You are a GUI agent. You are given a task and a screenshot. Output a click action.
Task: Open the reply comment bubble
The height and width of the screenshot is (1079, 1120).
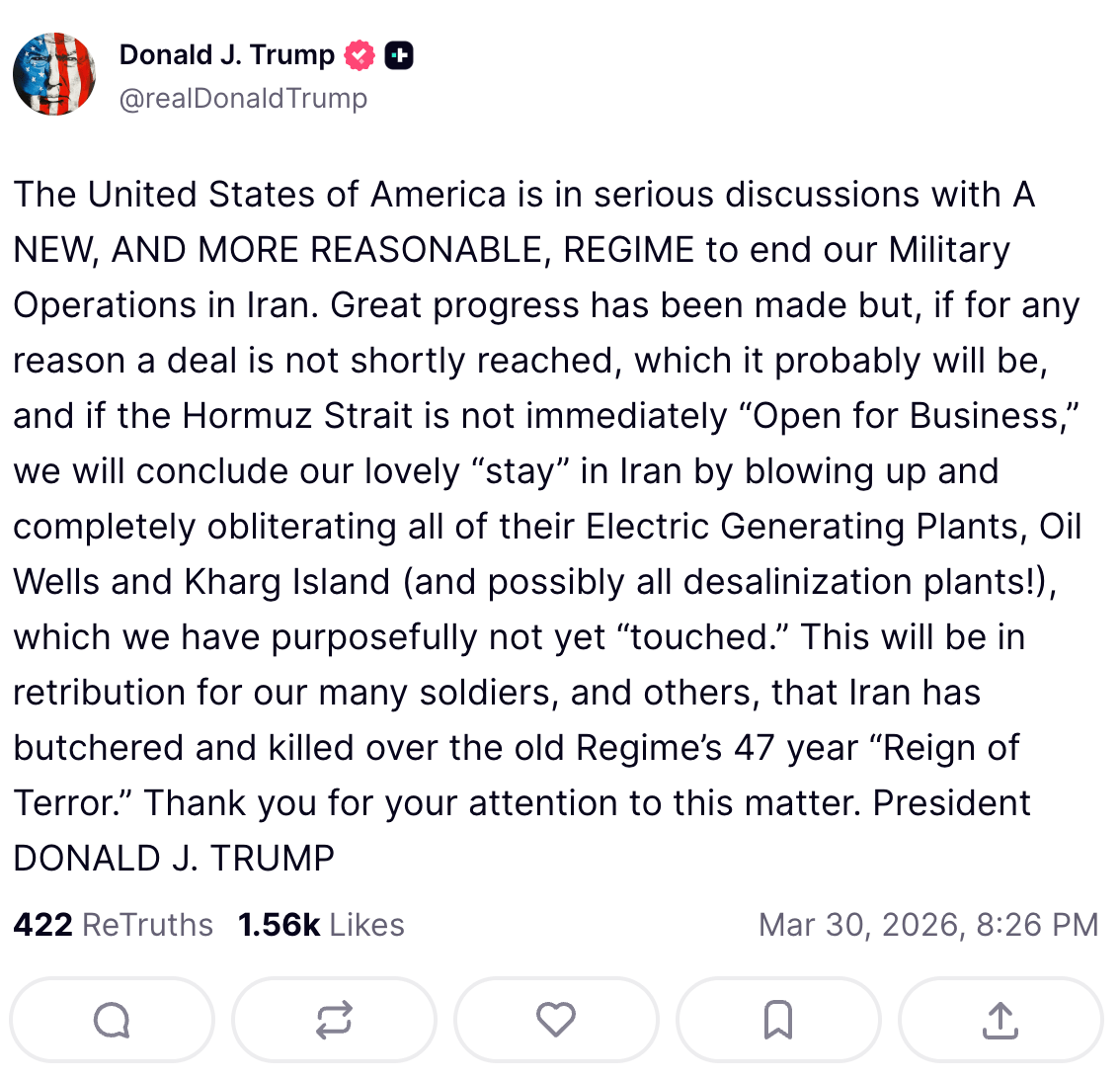pyautogui.click(x=112, y=1020)
